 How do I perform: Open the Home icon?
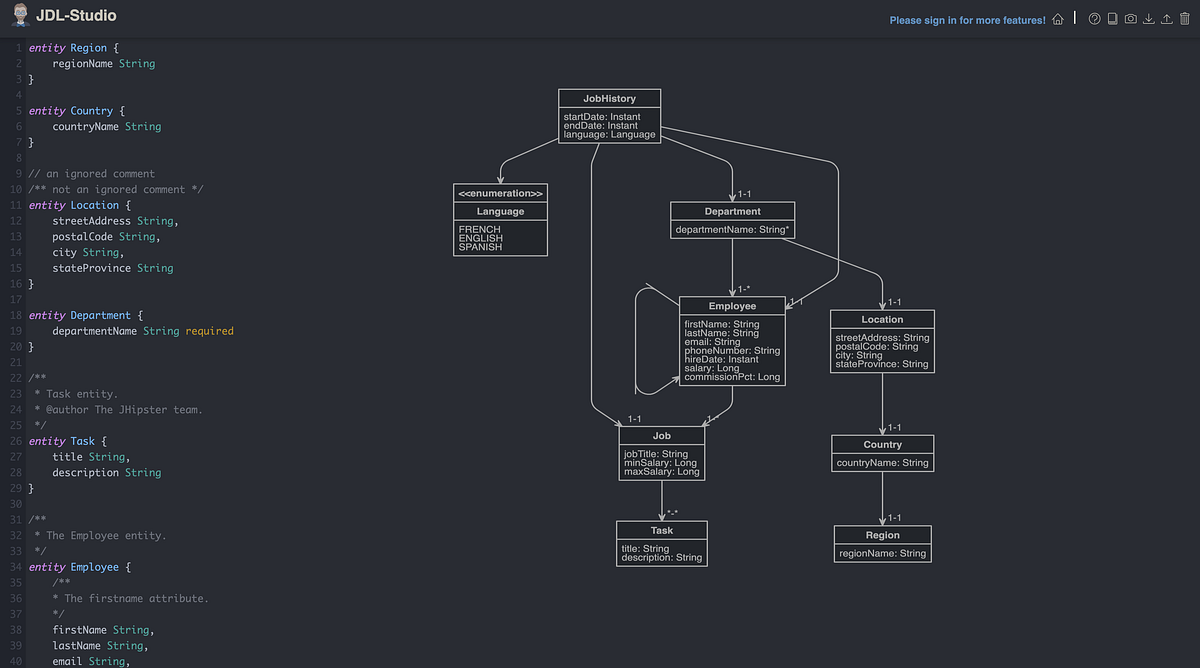coord(1057,19)
